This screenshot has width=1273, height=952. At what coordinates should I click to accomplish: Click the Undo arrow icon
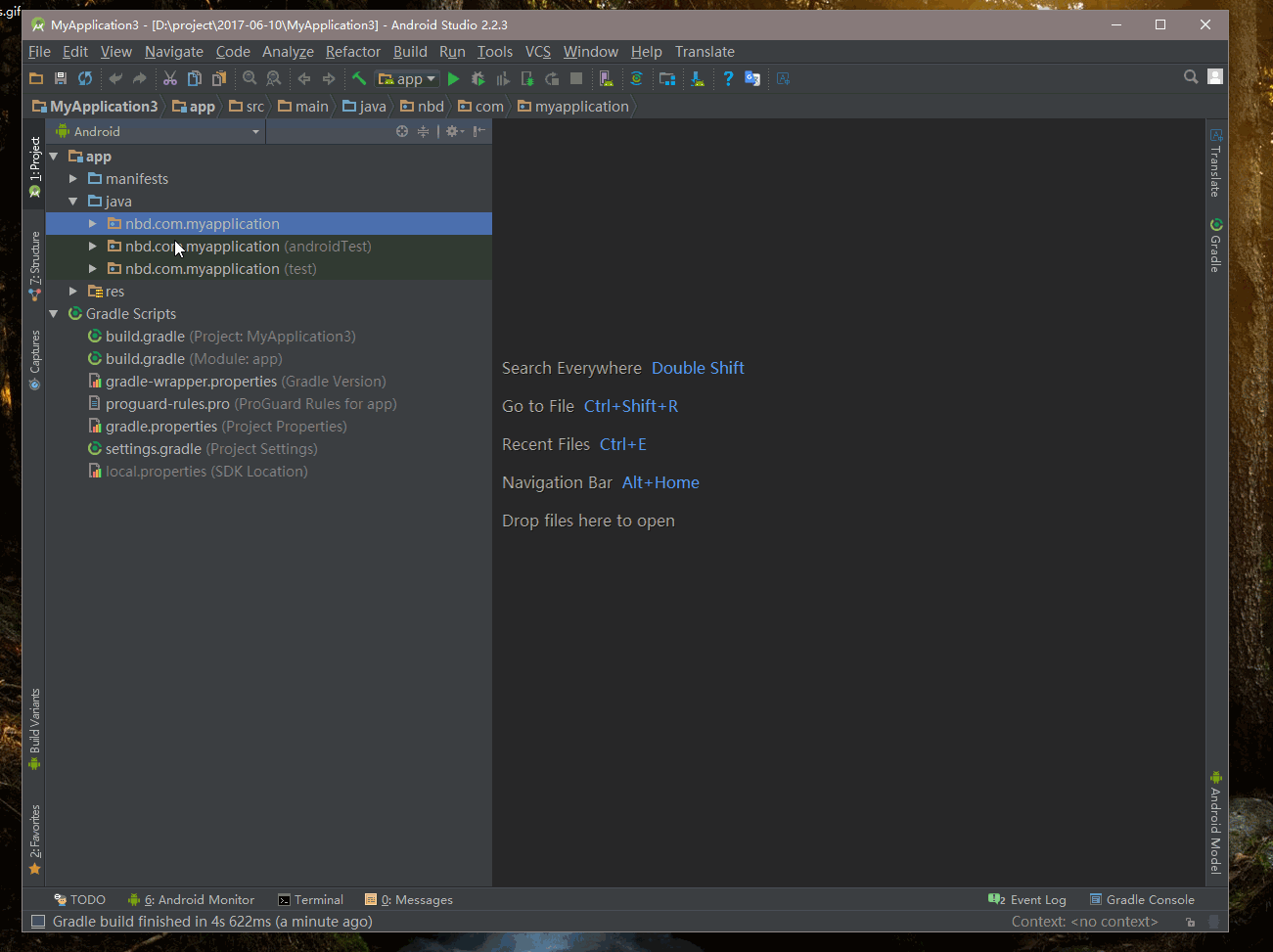click(115, 78)
